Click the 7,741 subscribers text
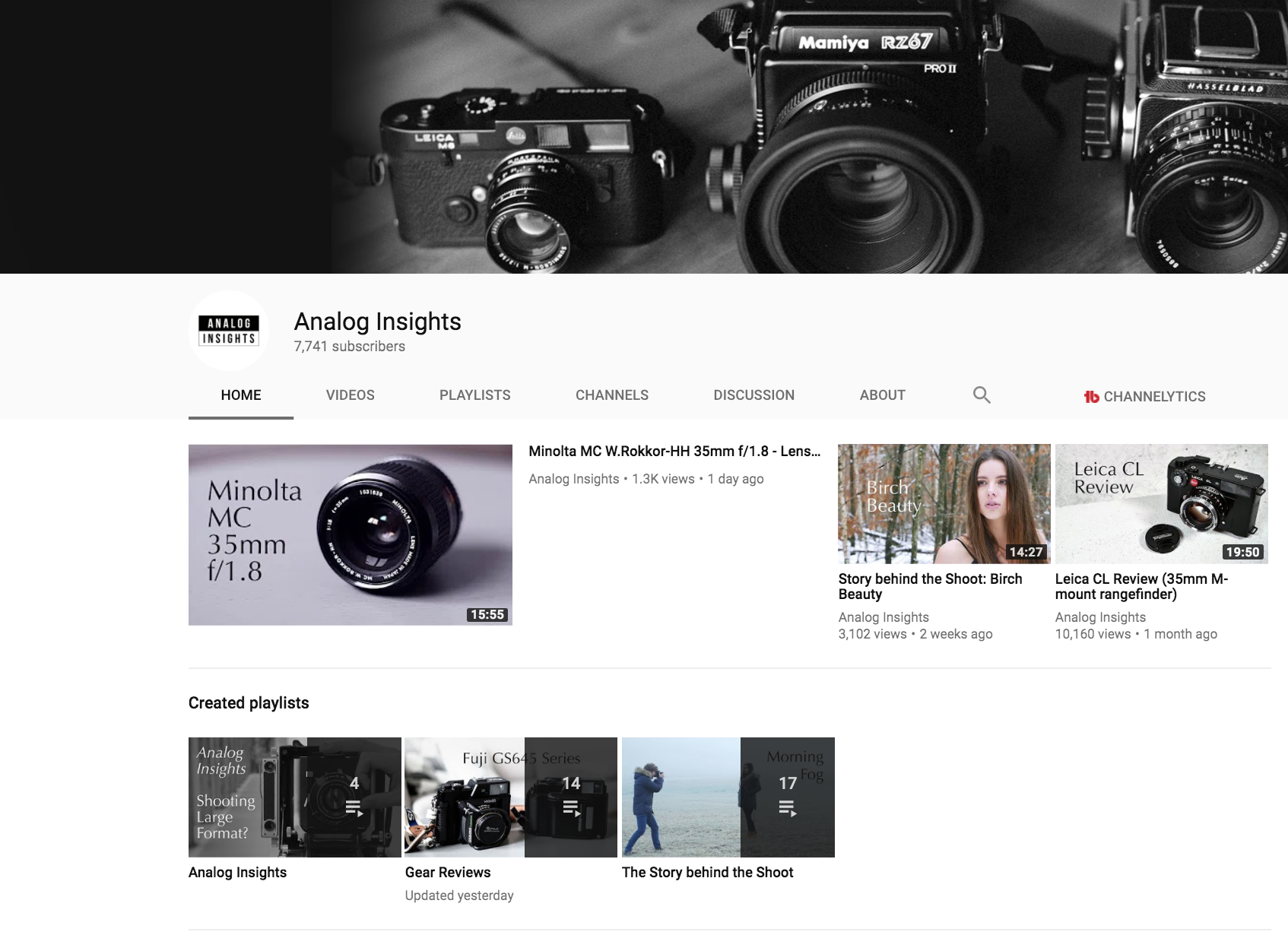The width and height of the screenshot is (1288, 932). point(350,346)
